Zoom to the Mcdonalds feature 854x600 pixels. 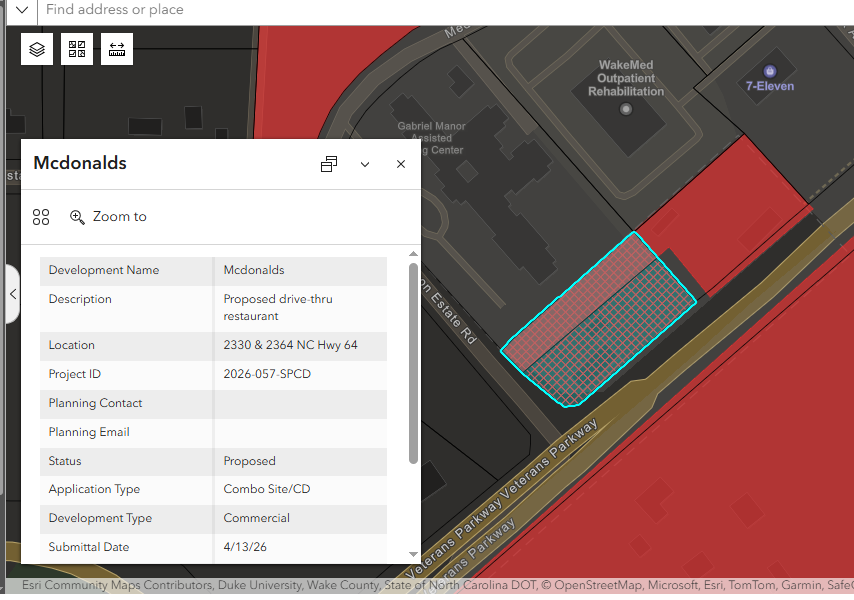[x=108, y=217]
